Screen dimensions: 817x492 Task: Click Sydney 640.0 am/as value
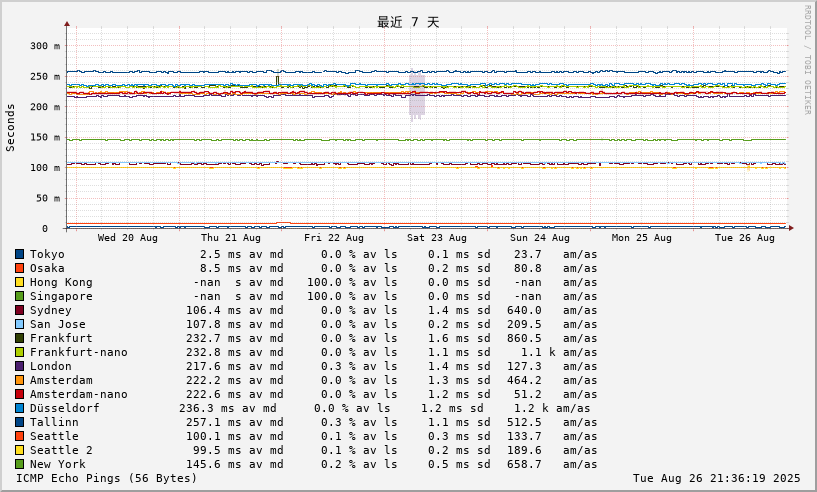[552, 311]
